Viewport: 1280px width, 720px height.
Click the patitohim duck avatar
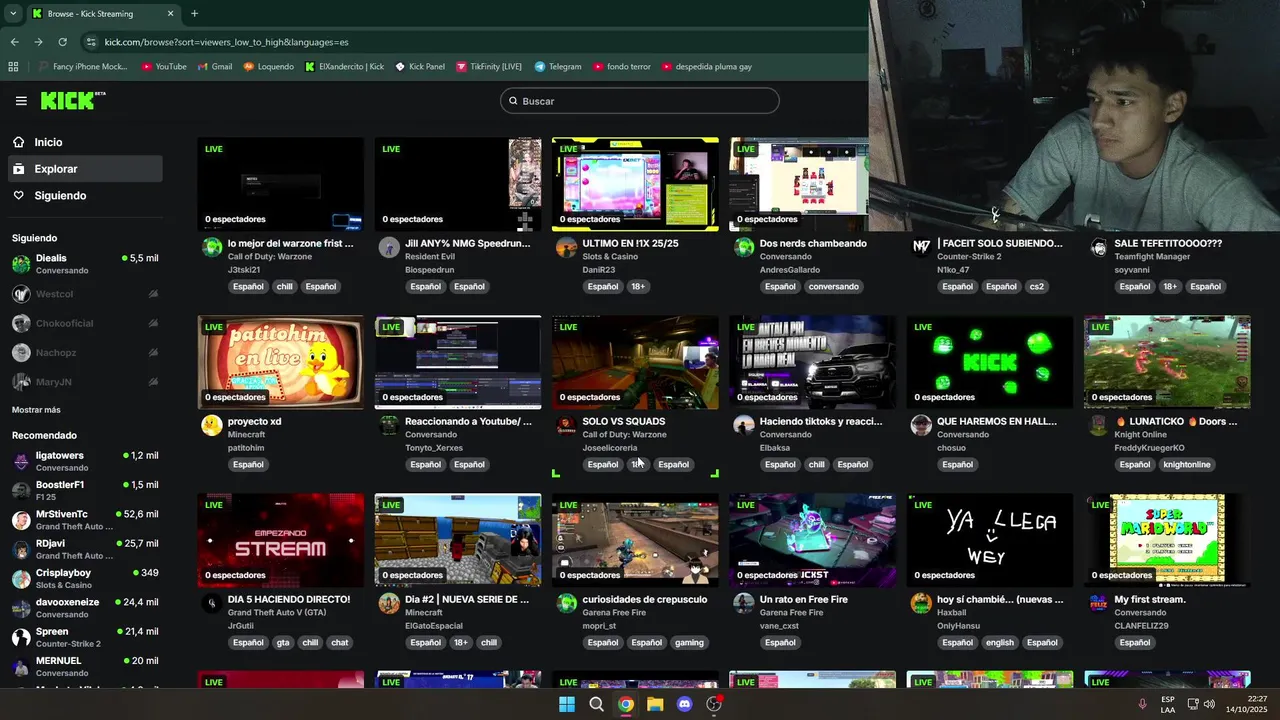(212, 426)
